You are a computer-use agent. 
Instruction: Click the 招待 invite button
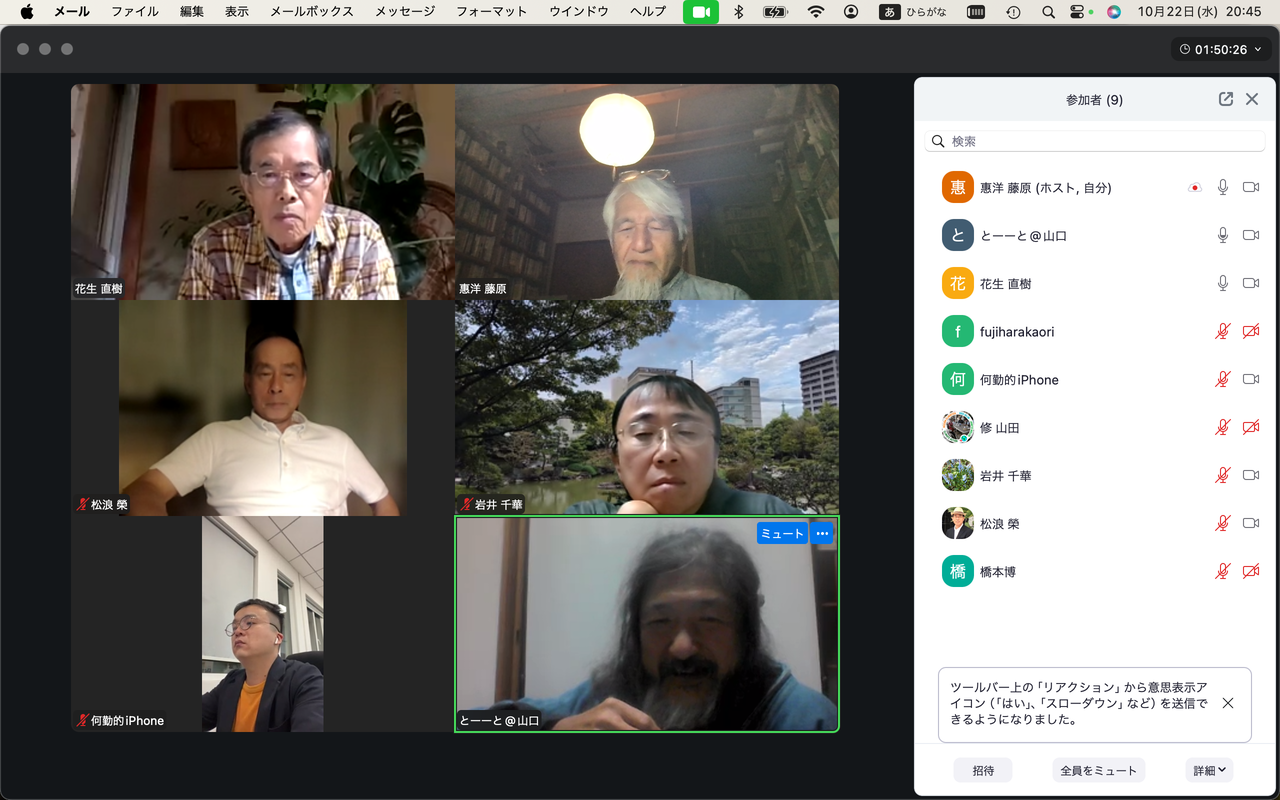[983, 770]
